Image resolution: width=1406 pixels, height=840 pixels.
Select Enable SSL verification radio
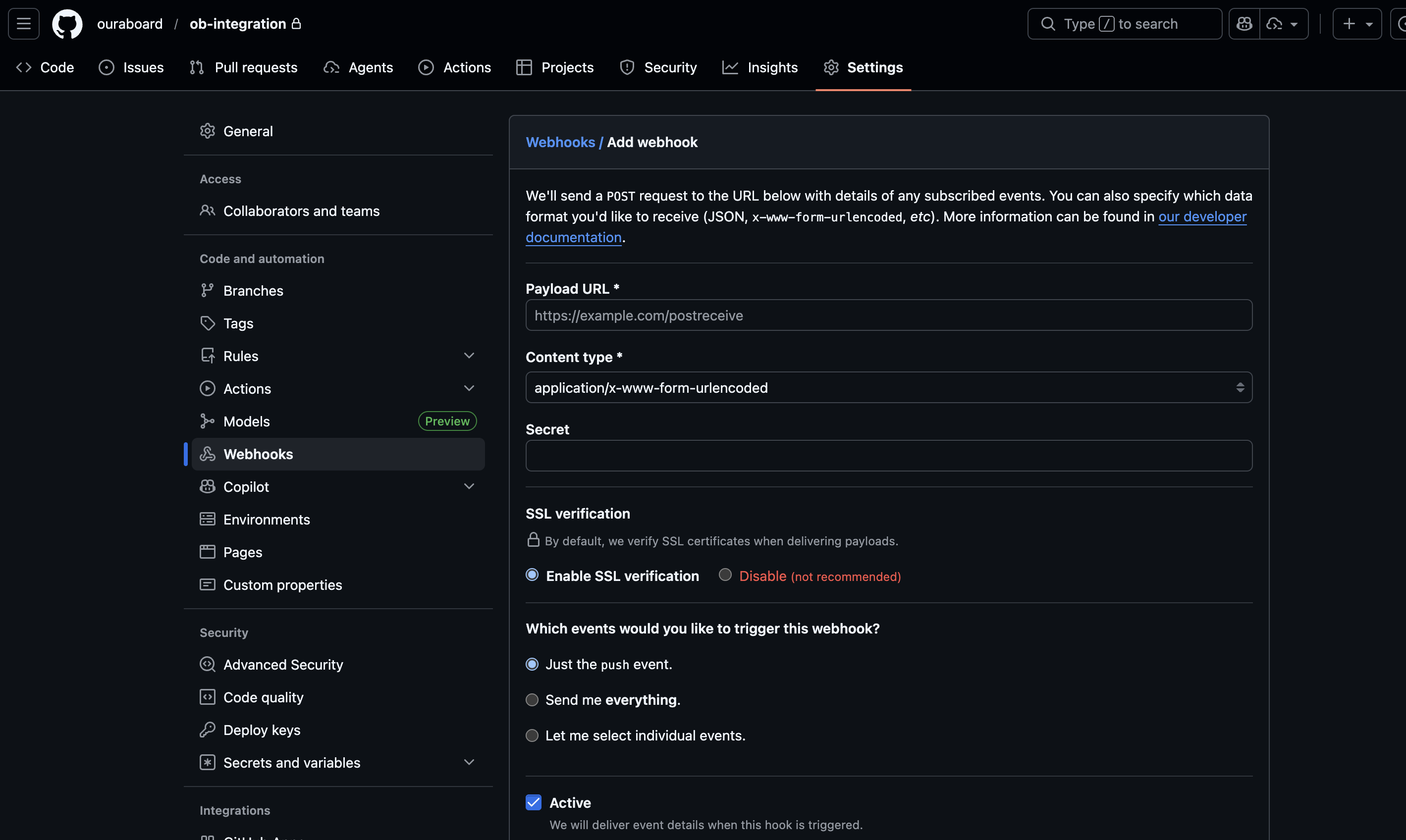pyautogui.click(x=532, y=575)
